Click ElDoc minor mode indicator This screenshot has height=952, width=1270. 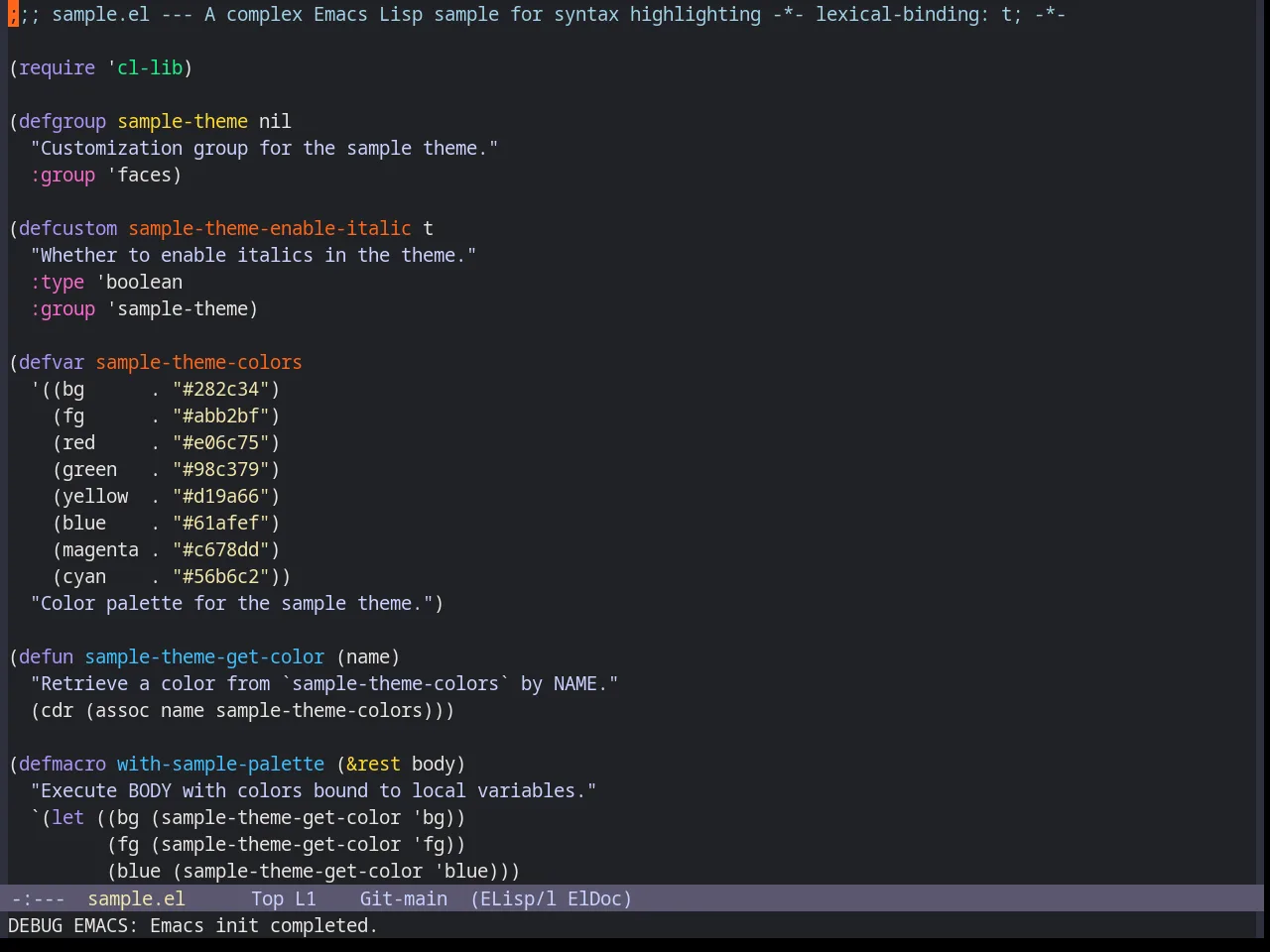tap(594, 898)
